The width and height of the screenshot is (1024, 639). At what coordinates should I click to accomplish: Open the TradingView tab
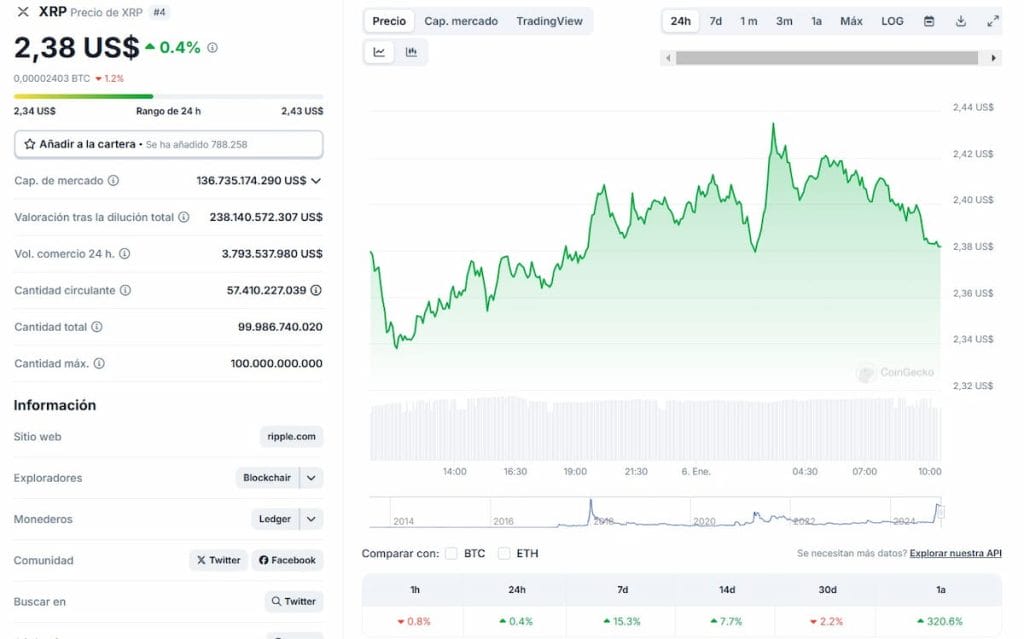tap(549, 20)
